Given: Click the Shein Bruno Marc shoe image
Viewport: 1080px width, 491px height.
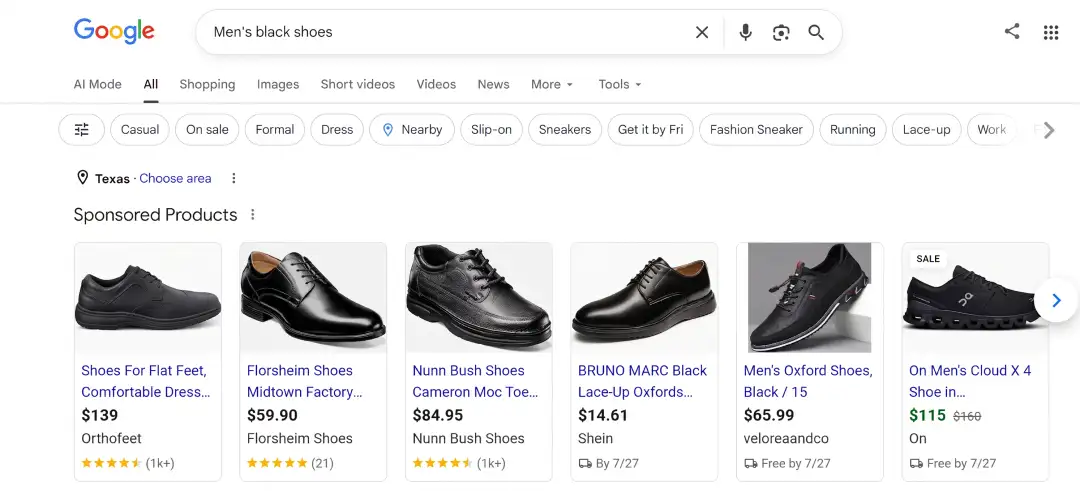Looking at the screenshot, I should click(644, 297).
